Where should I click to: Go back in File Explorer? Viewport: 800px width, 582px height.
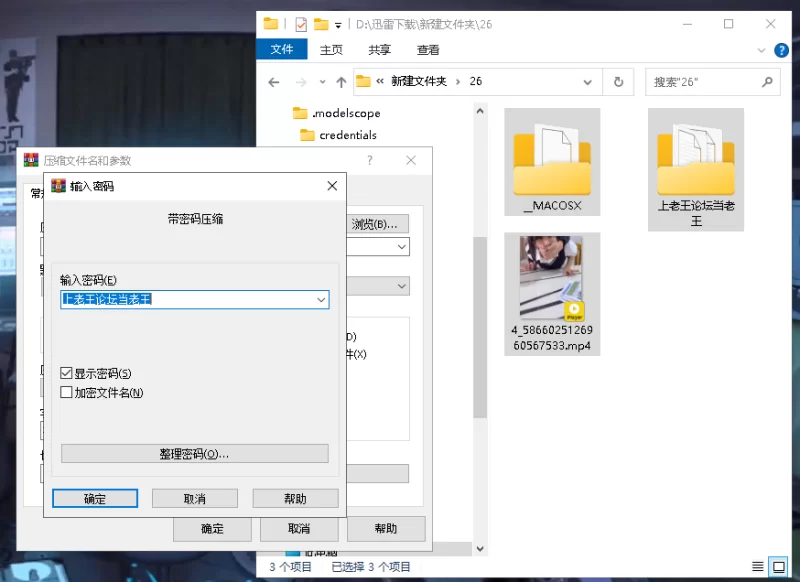coord(274,82)
